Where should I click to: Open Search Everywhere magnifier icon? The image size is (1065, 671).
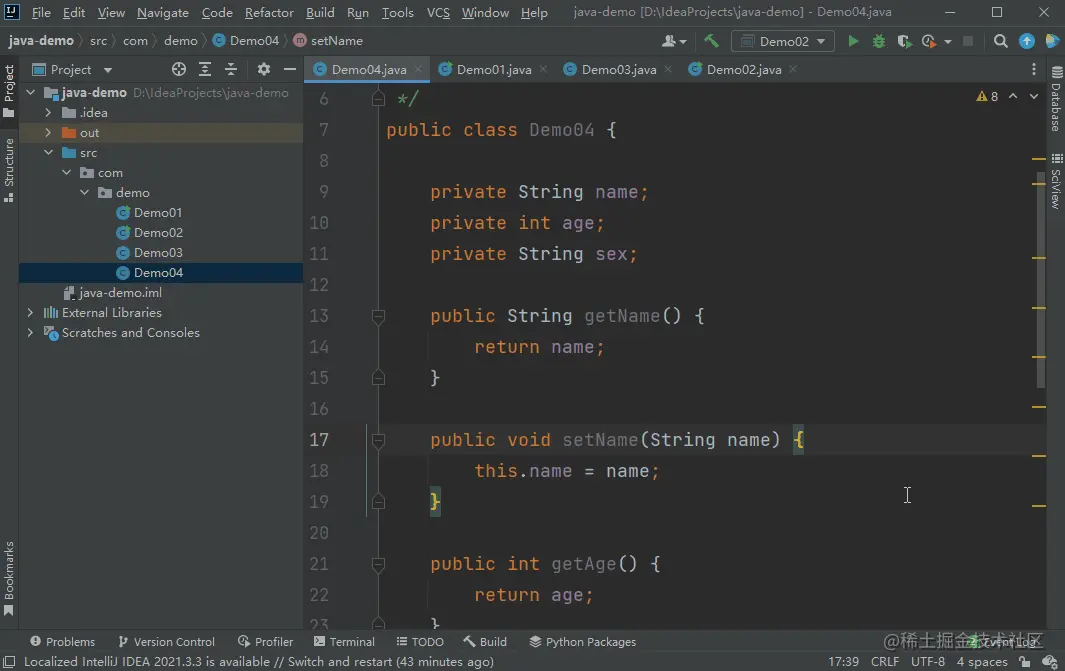point(1000,41)
